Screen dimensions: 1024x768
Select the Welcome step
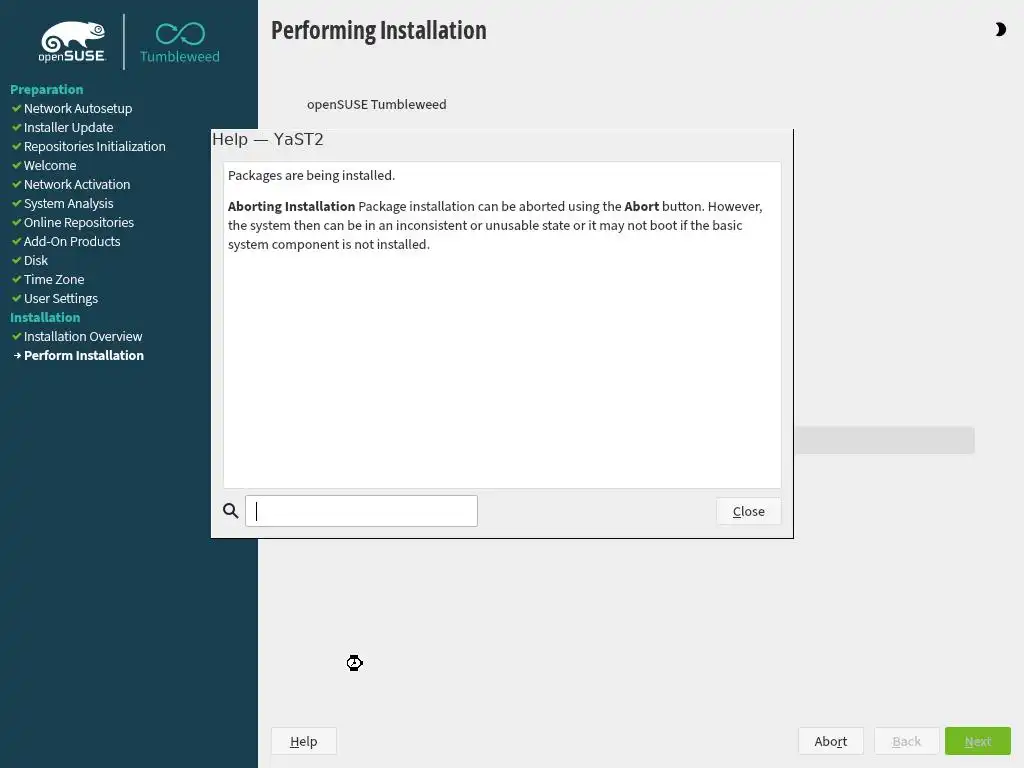[x=50, y=165]
